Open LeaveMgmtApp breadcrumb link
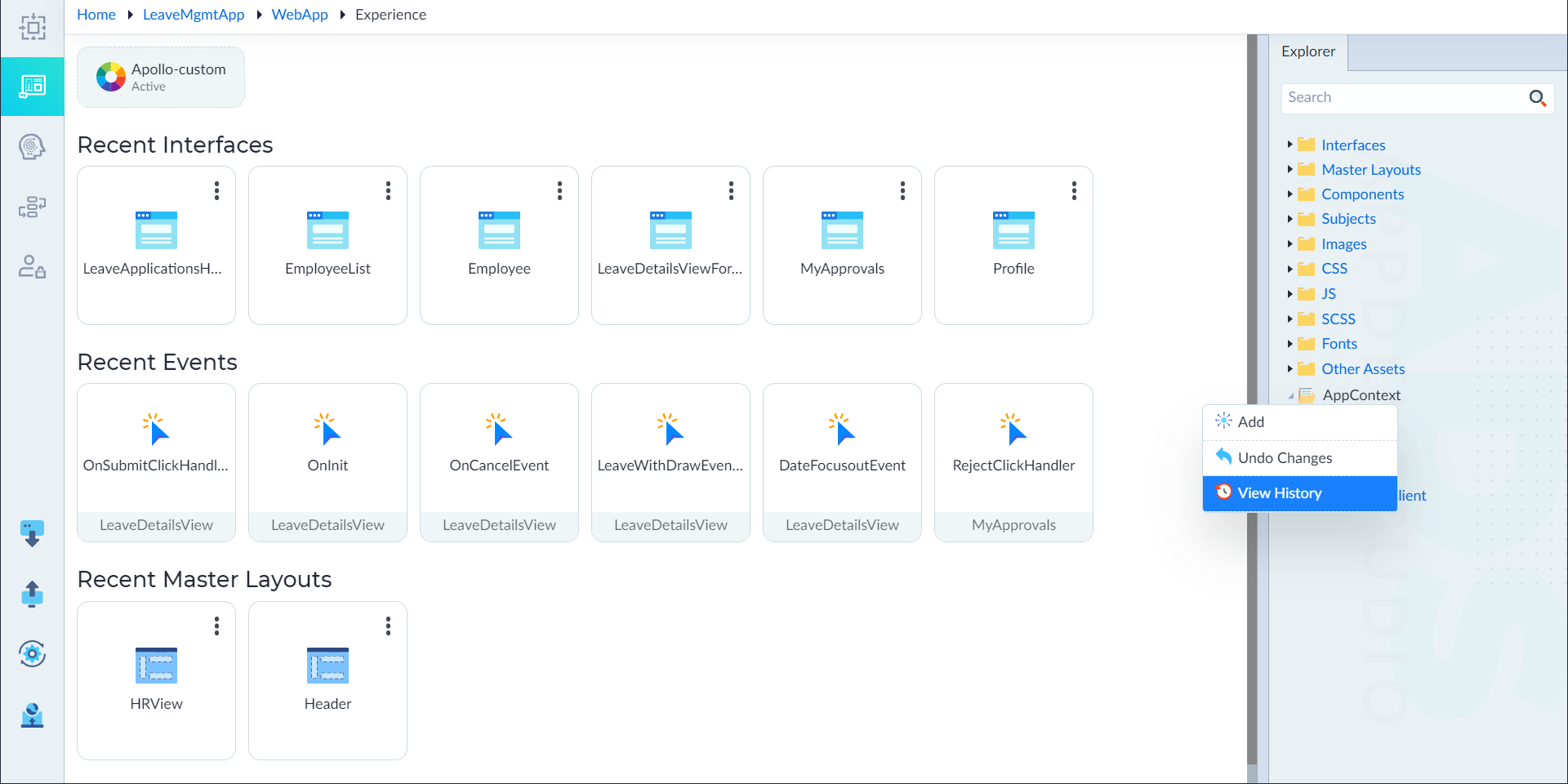The width and height of the screenshot is (1568, 784). (x=194, y=15)
